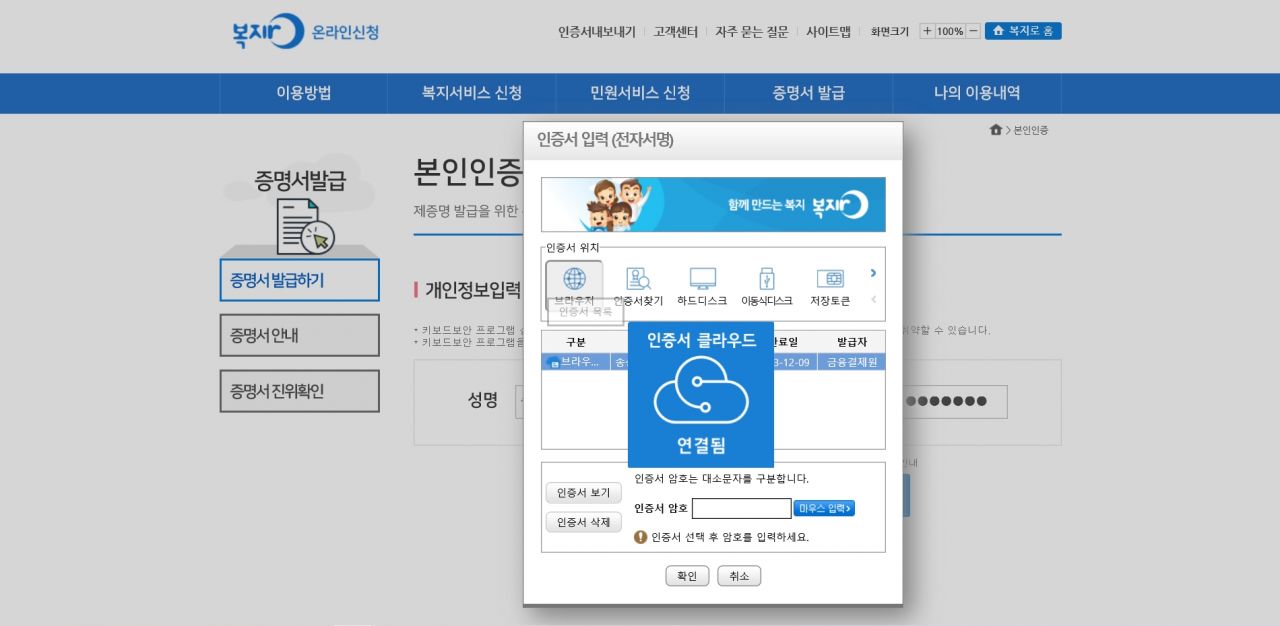Pick the 저장토큰 token icon
This screenshot has width=1280, height=626.
point(830,284)
